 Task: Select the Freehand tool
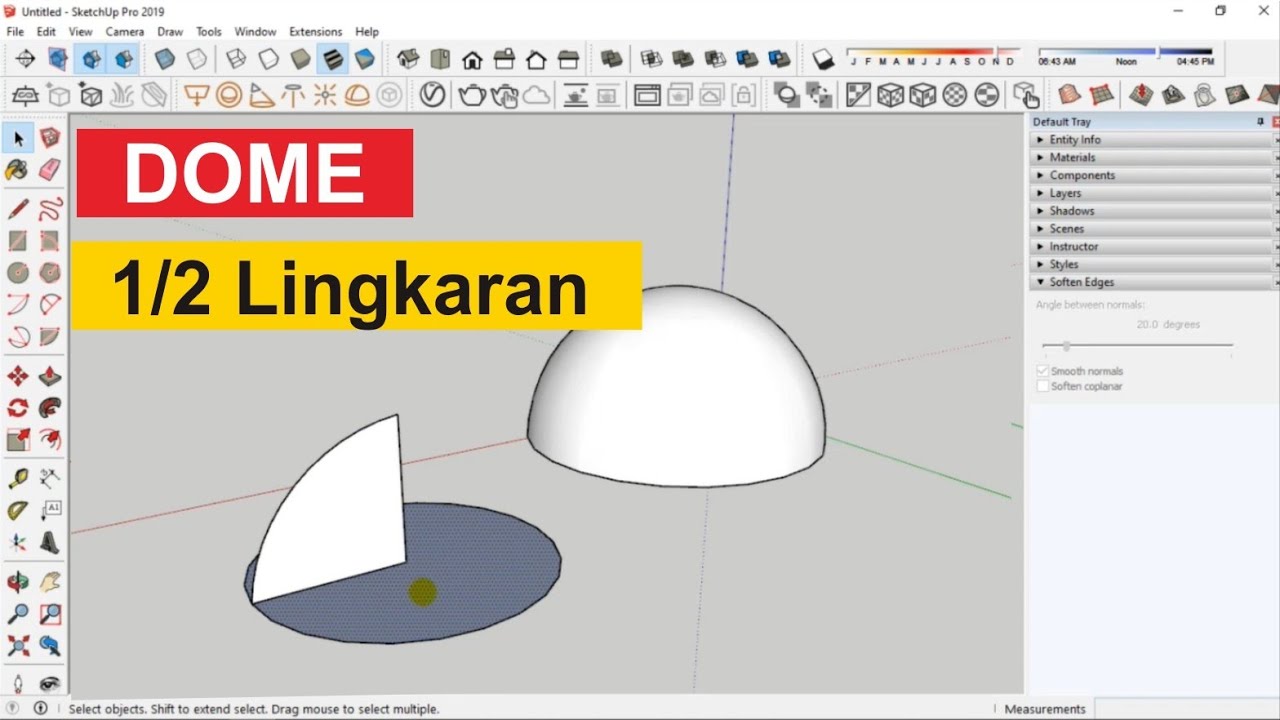coord(50,209)
